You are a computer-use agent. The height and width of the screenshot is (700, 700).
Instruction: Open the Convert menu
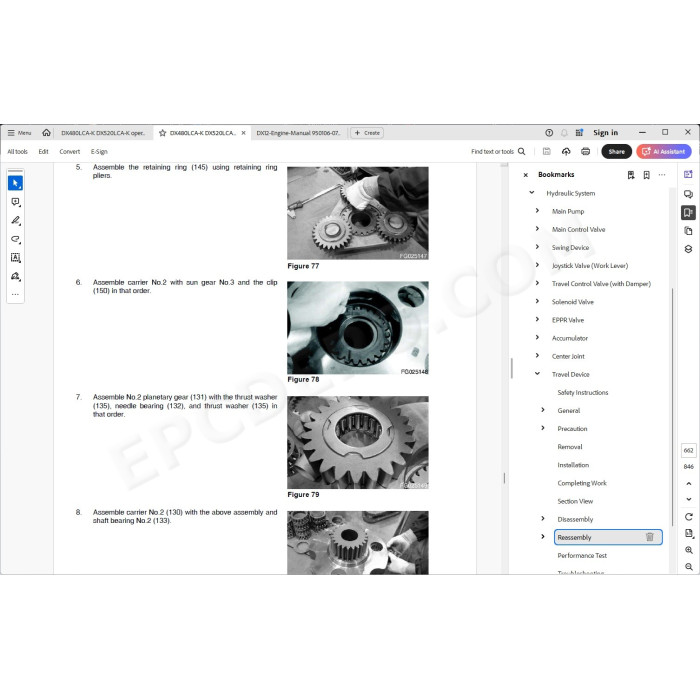point(70,151)
